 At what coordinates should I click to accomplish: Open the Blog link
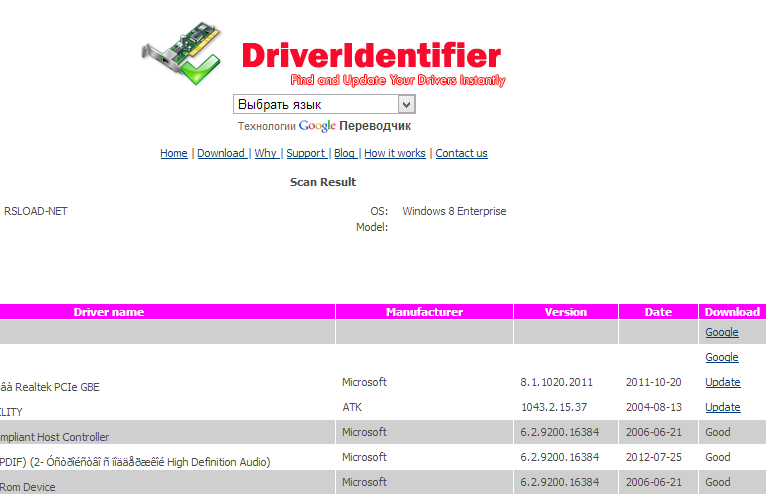pos(345,153)
